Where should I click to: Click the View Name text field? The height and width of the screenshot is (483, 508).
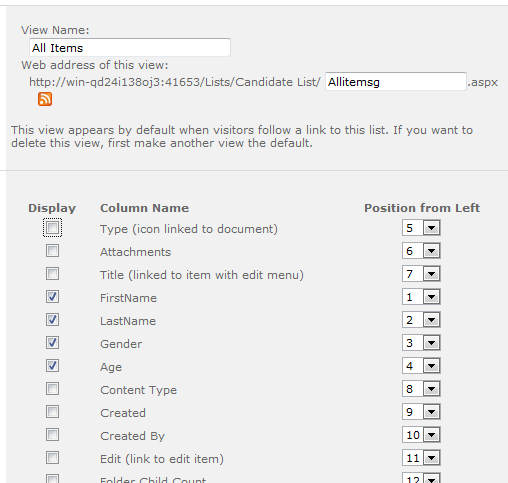(x=130, y=48)
